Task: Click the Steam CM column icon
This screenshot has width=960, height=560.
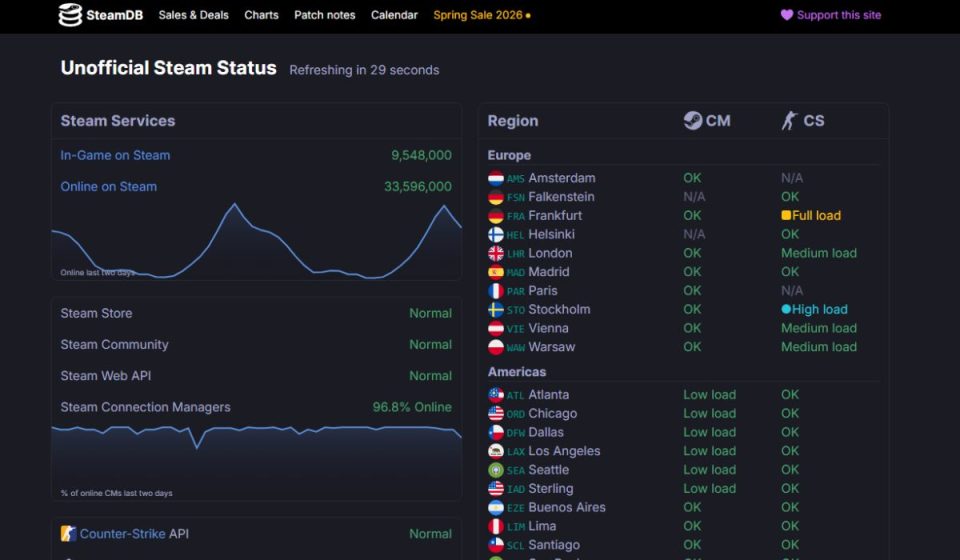Action: 692,121
